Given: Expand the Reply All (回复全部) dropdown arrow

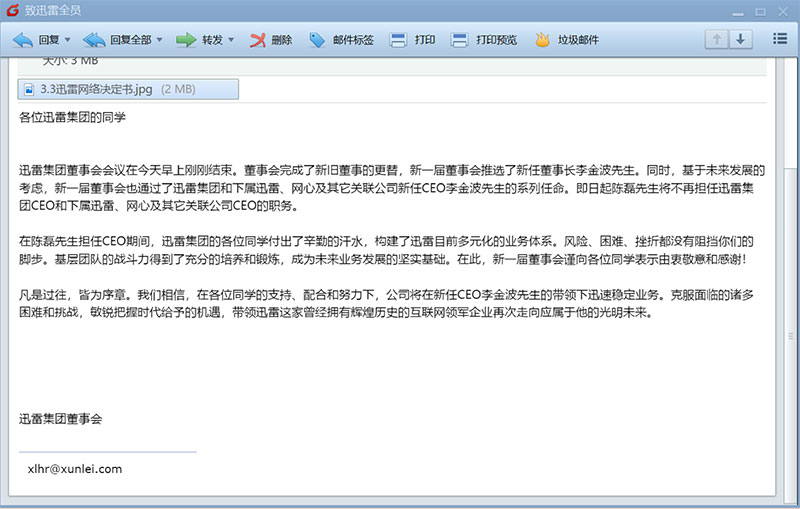Looking at the screenshot, I should click(159, 40).
